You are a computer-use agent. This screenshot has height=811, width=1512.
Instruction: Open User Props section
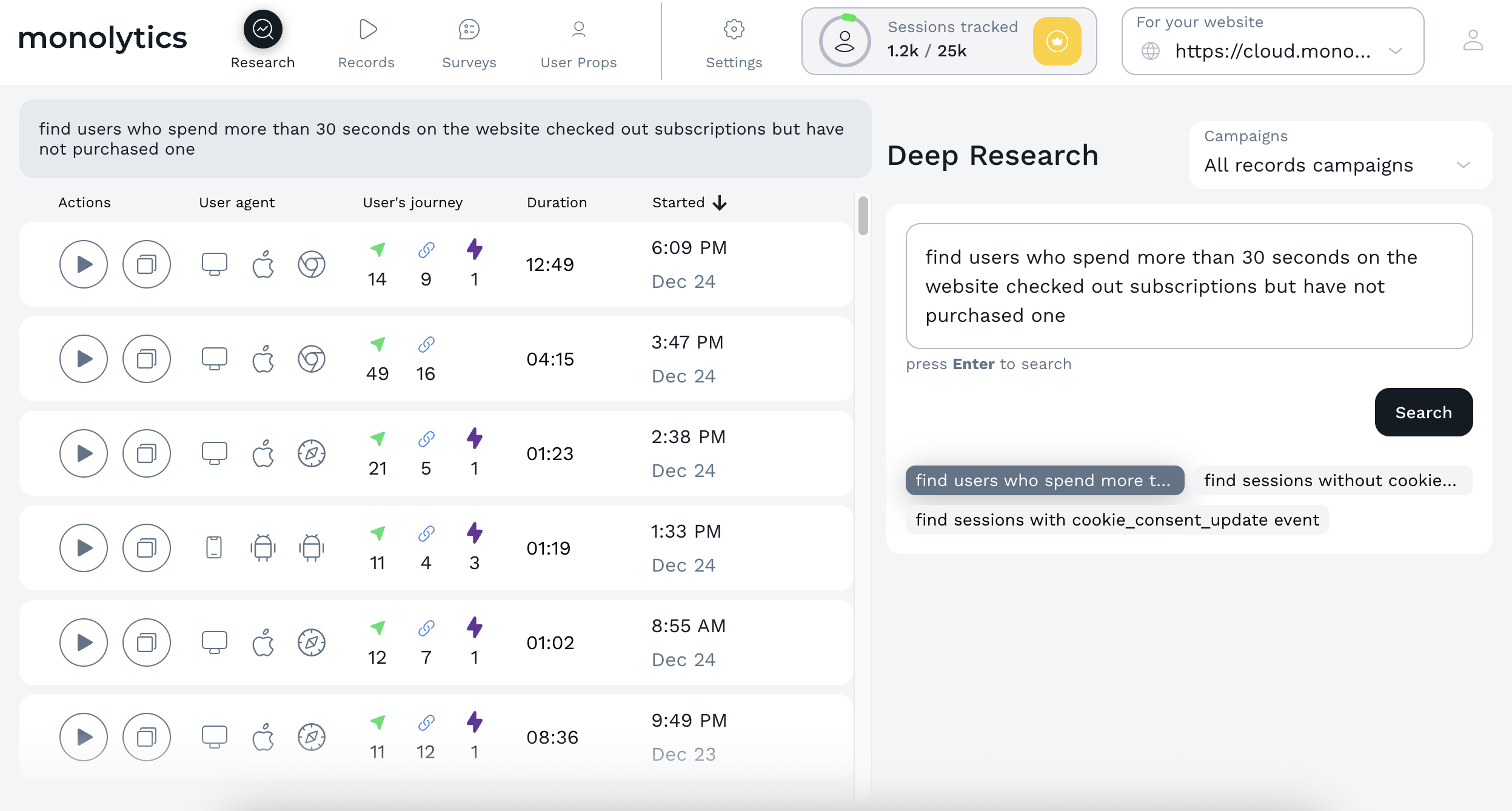point(578,42)
